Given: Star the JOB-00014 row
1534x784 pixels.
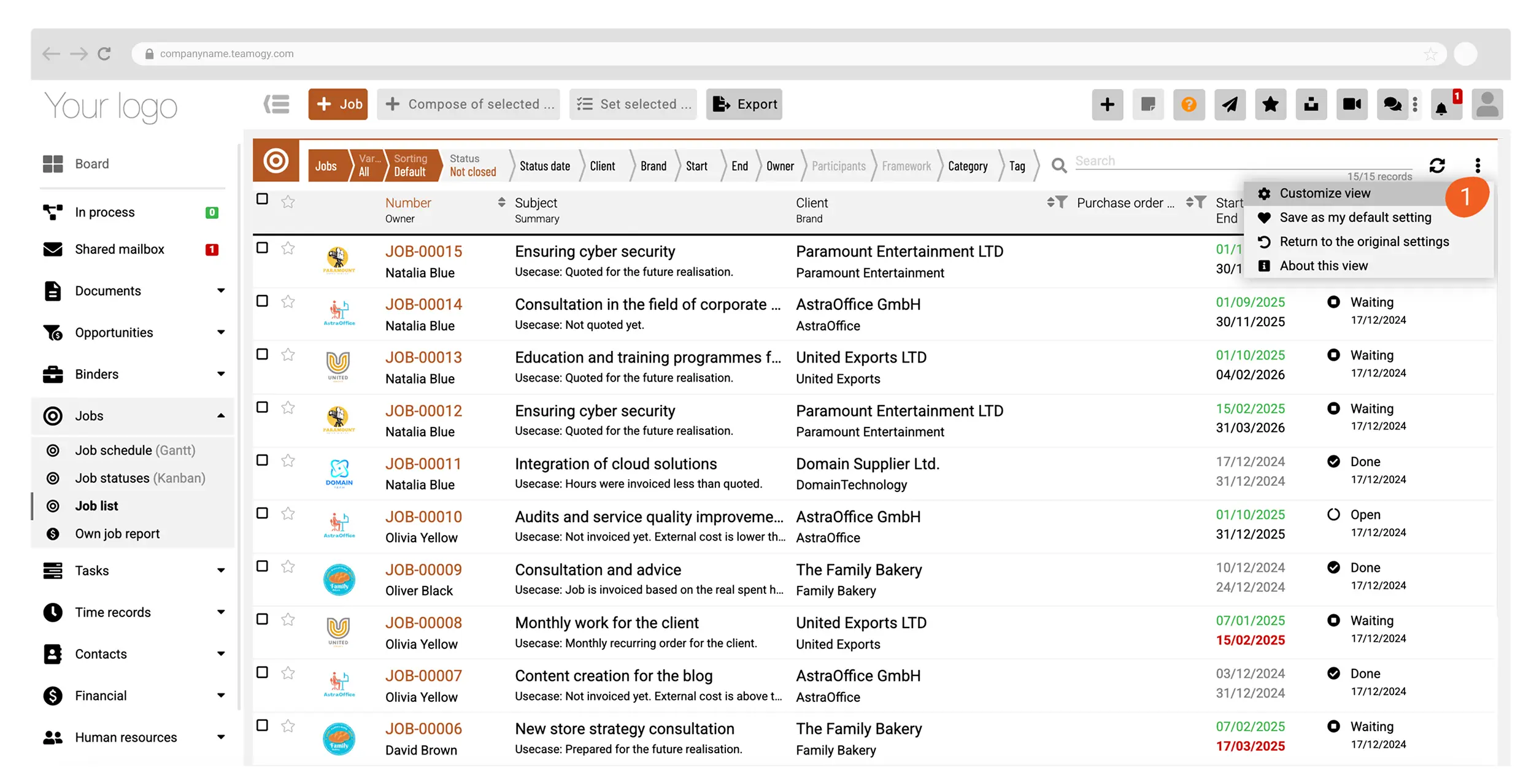Looking at the screenshot, I should coord(288,301).
